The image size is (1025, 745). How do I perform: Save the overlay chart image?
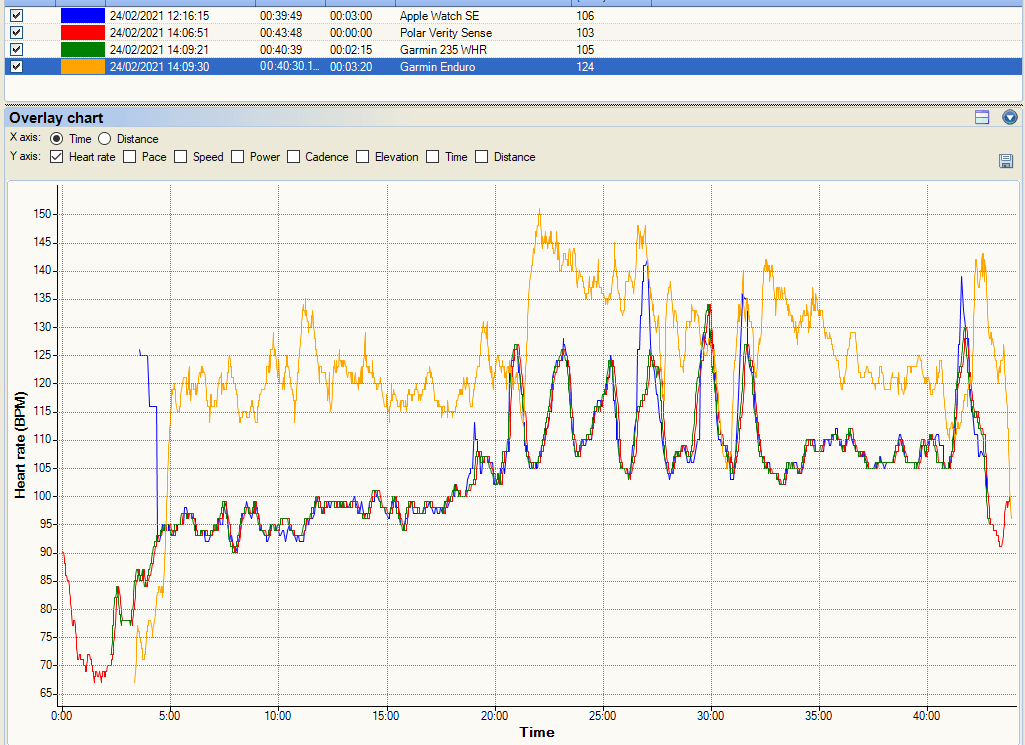(1006, 161)
